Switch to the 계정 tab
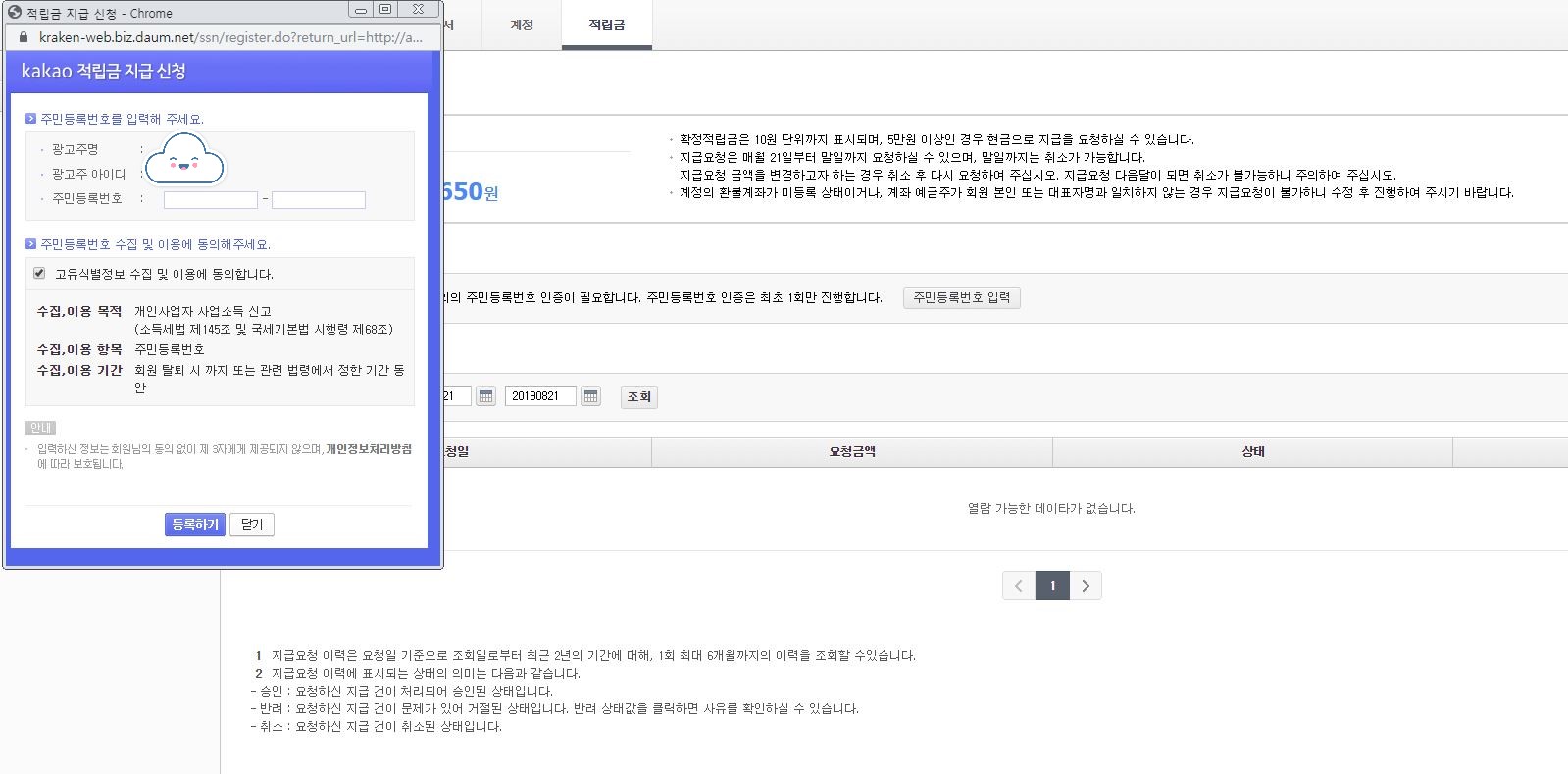 (x=522, y=25)
